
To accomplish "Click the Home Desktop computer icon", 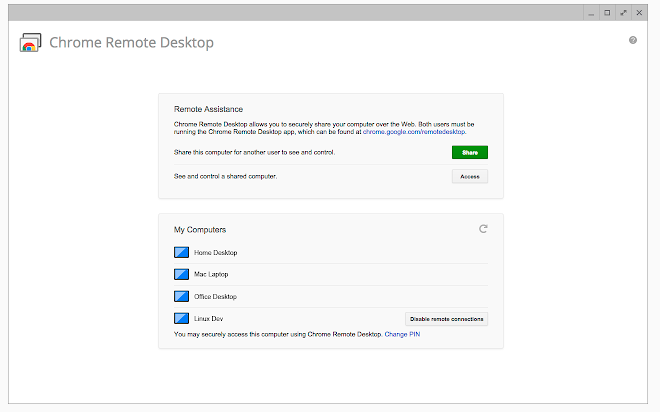I will (181, 253).
